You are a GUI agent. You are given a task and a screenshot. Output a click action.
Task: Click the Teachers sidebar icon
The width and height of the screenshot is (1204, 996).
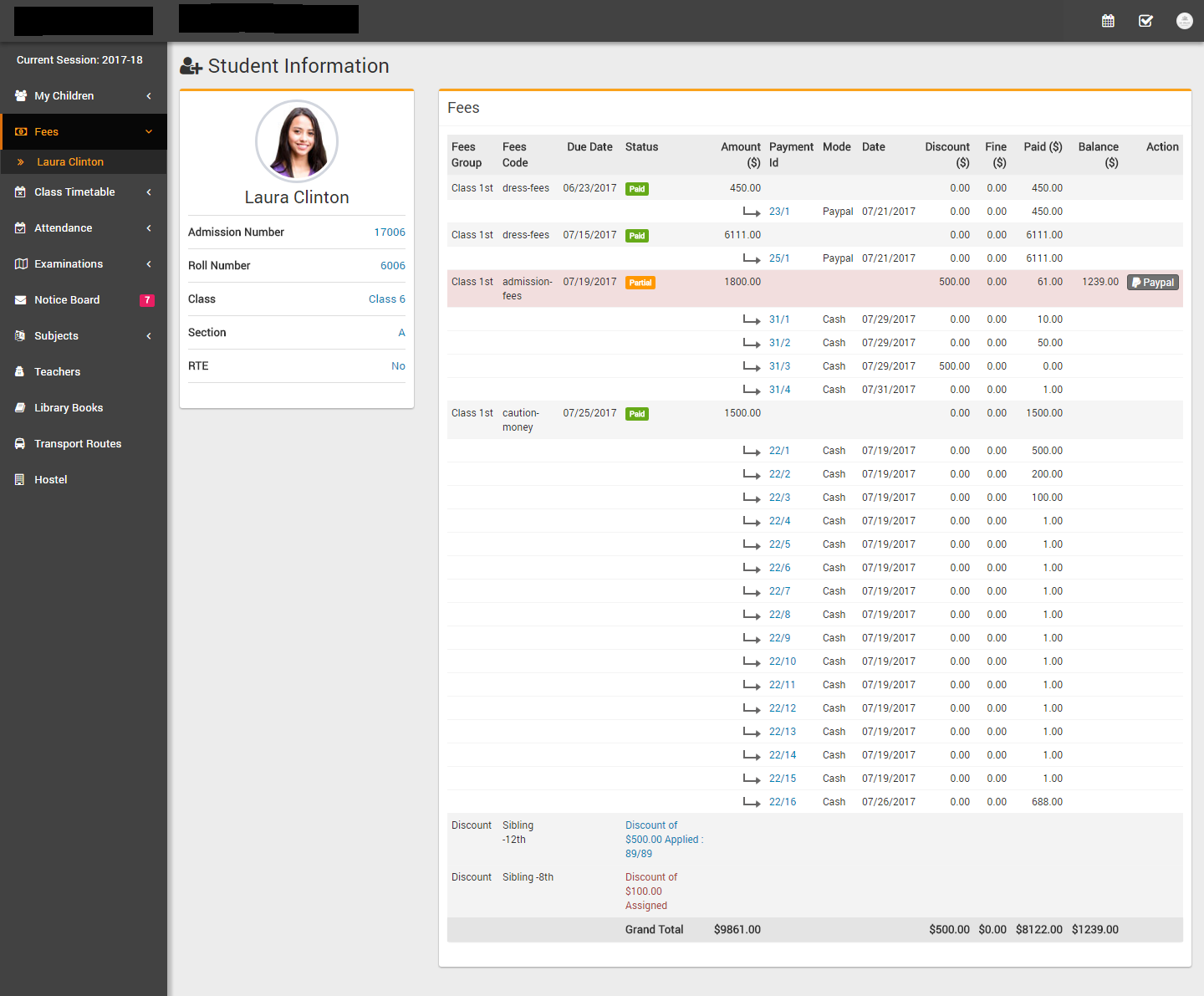(20, 372)
